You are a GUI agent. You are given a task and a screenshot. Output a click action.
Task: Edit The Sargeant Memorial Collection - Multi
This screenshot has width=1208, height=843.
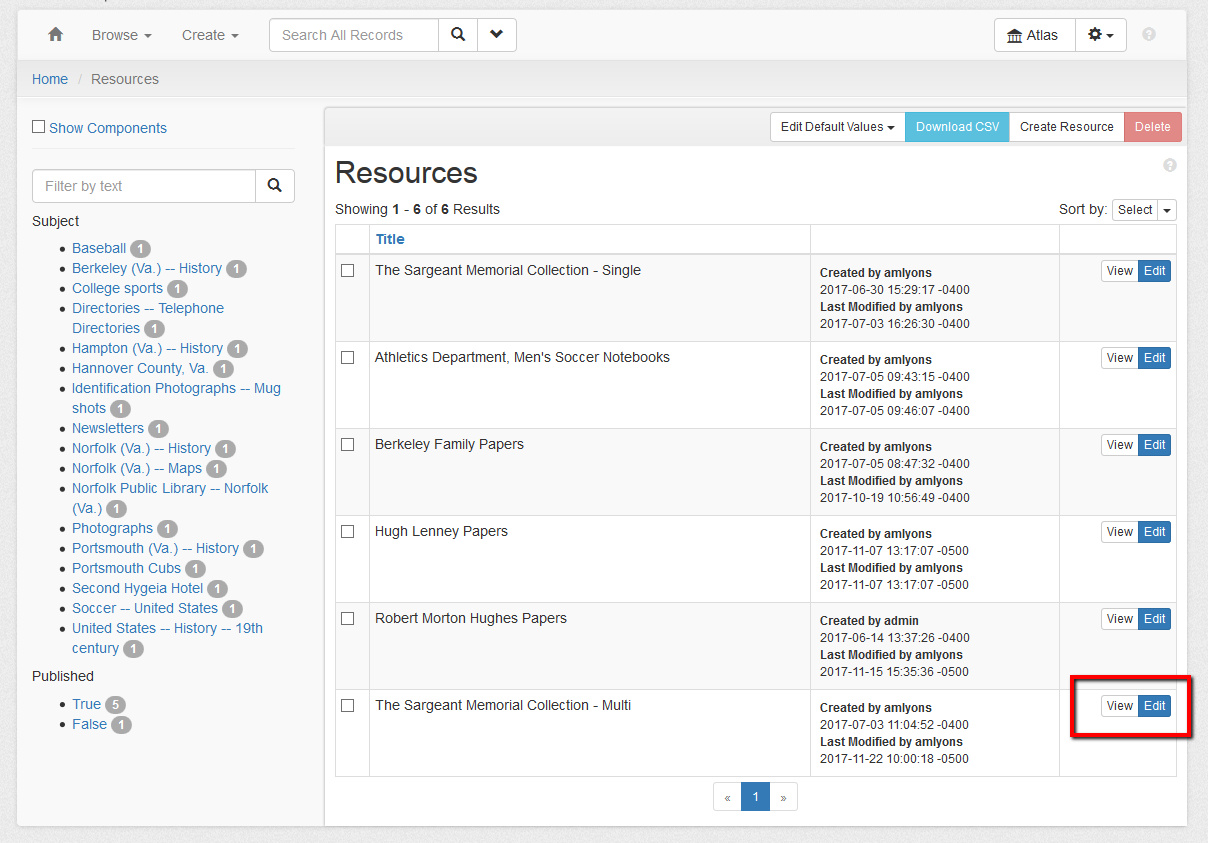1154,706
